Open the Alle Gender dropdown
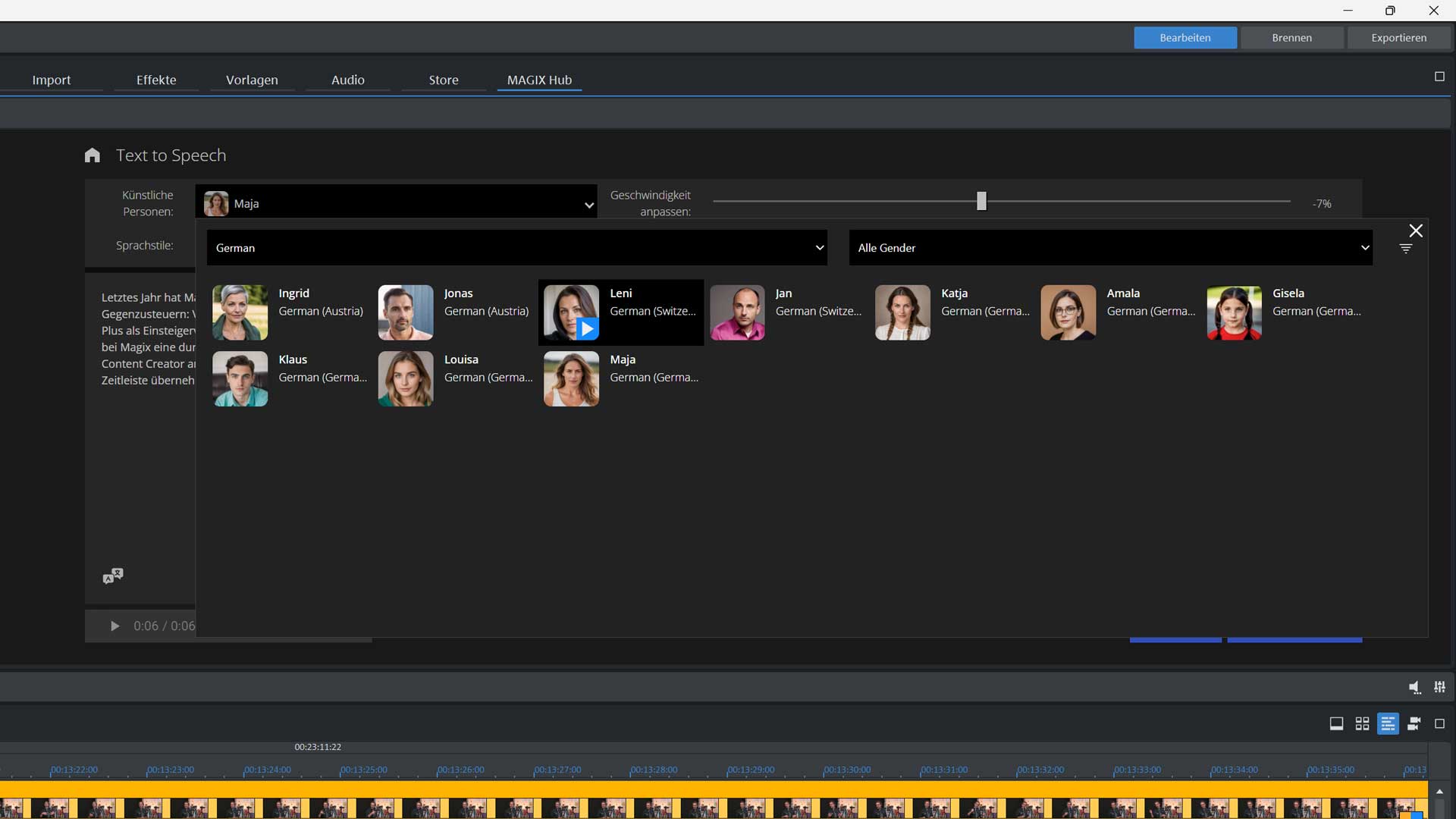 tap(1110, 248)
